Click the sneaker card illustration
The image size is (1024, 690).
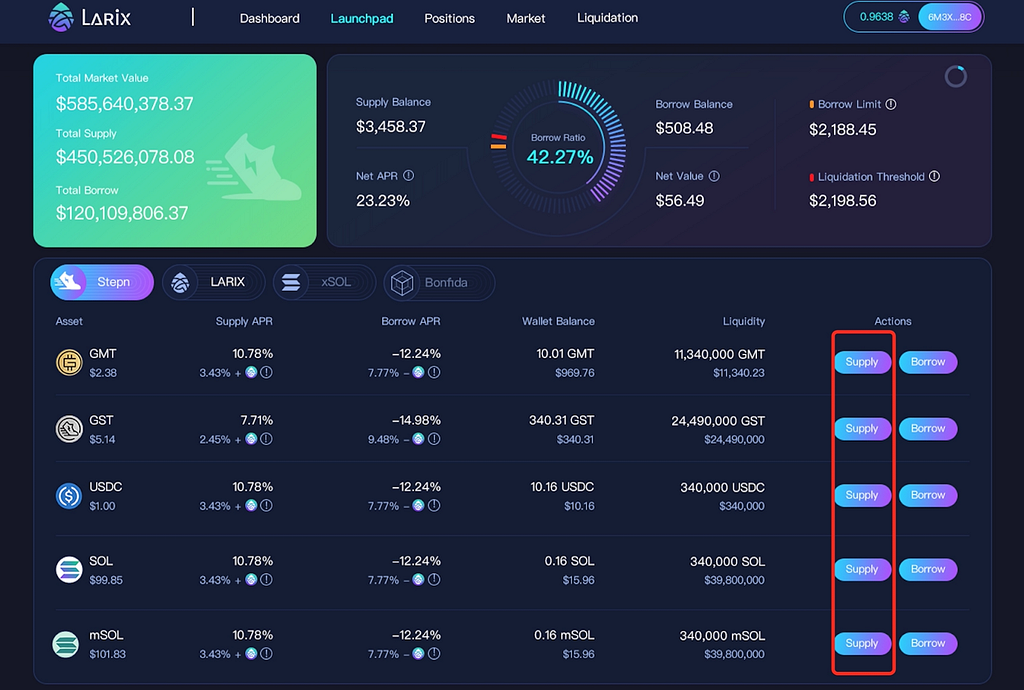point(253,168)
